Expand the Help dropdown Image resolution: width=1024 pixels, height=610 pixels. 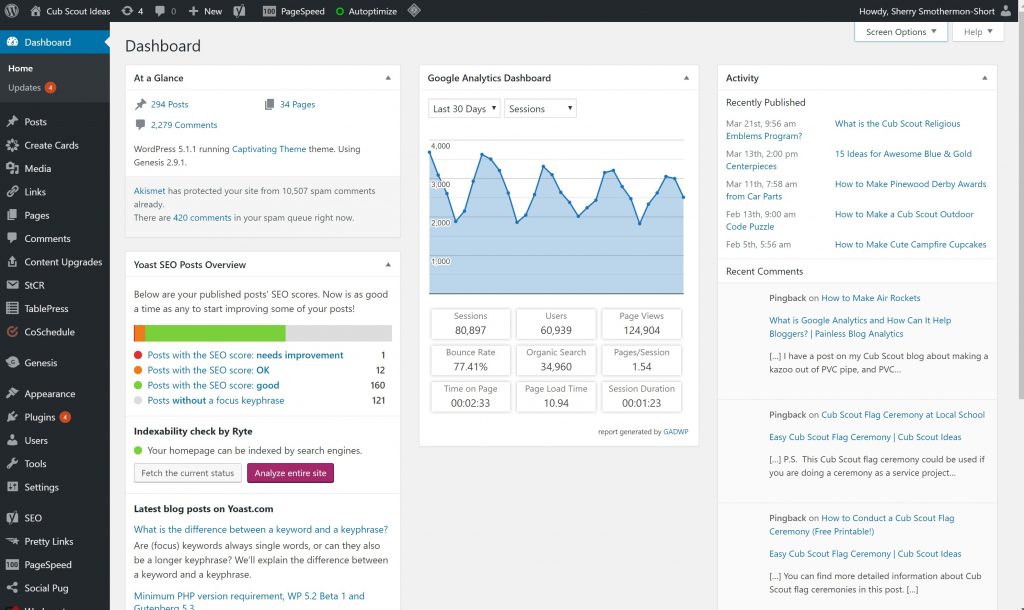coord(977,31)
